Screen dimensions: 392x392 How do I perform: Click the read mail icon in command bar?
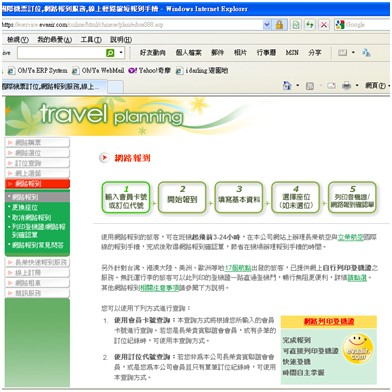[x=331, y=86]
